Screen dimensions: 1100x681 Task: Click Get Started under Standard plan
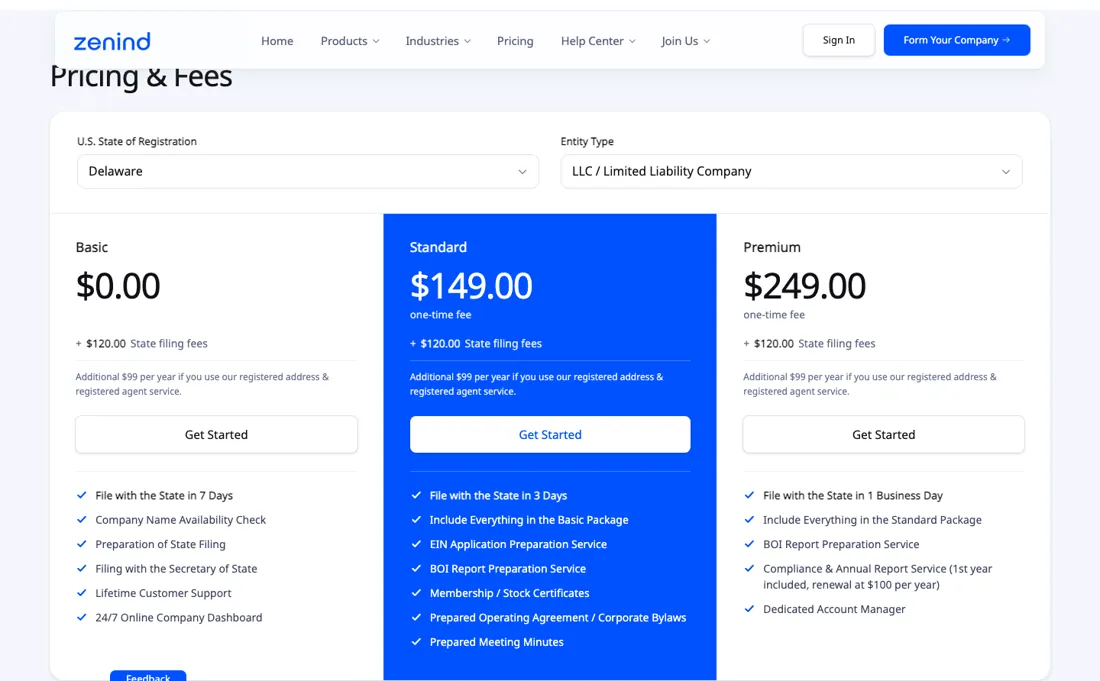coord(550,434)
